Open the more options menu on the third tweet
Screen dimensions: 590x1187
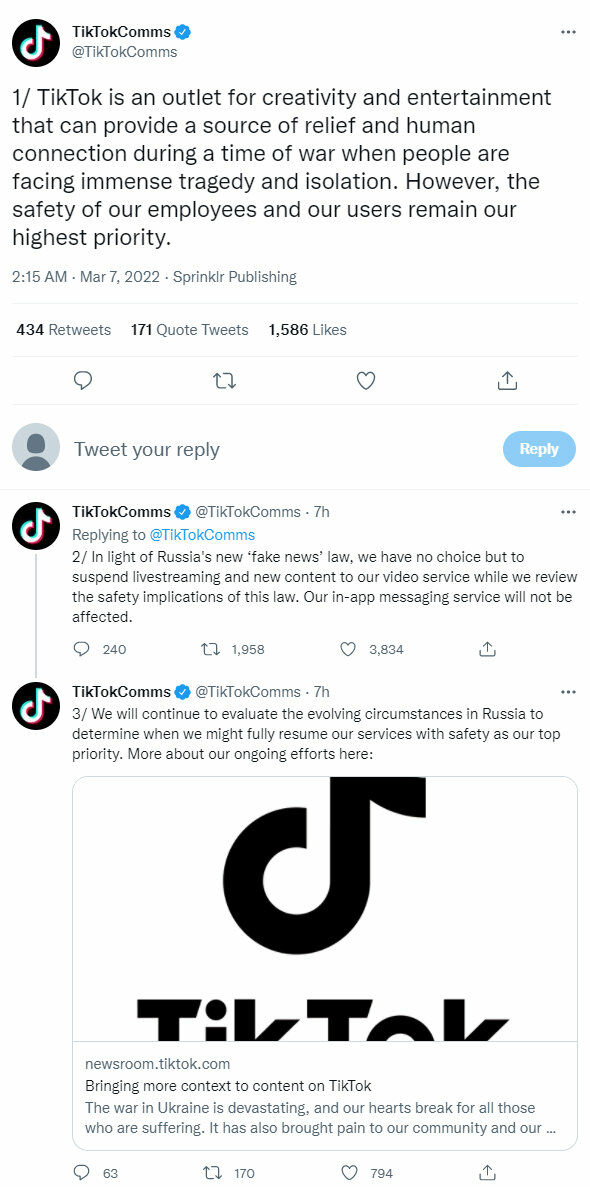pos(568,692)
